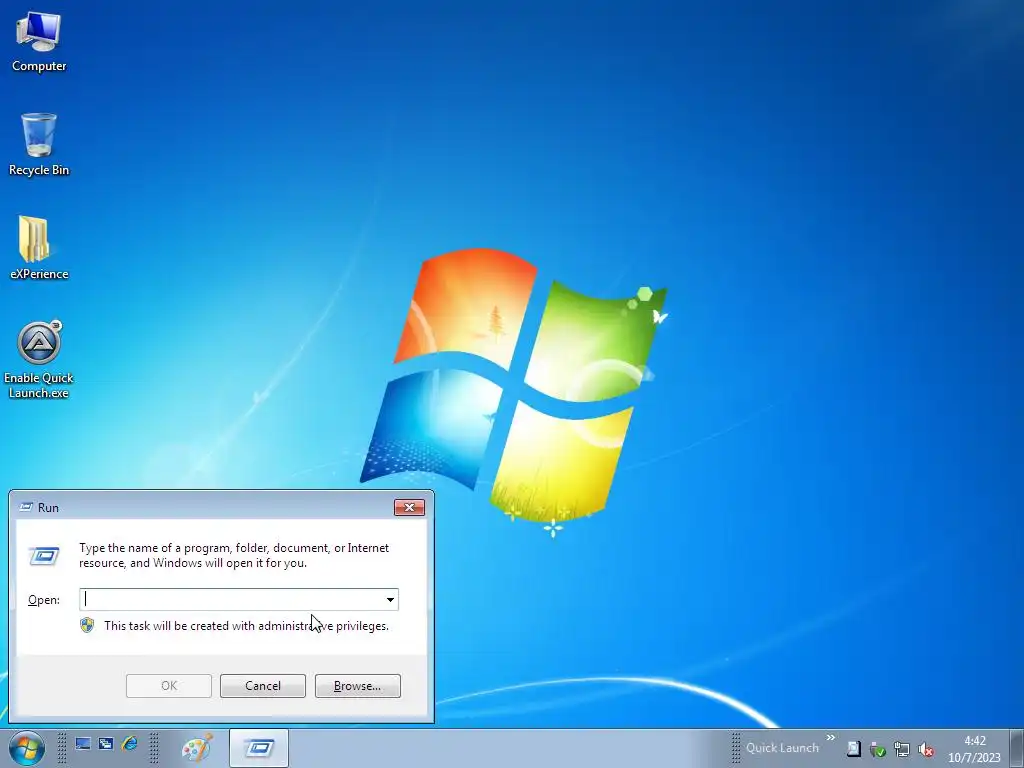Viewport: 1024px width, 768px height.
Task: Open the Run dialog Open dropdown arrow
Action: 390,600
